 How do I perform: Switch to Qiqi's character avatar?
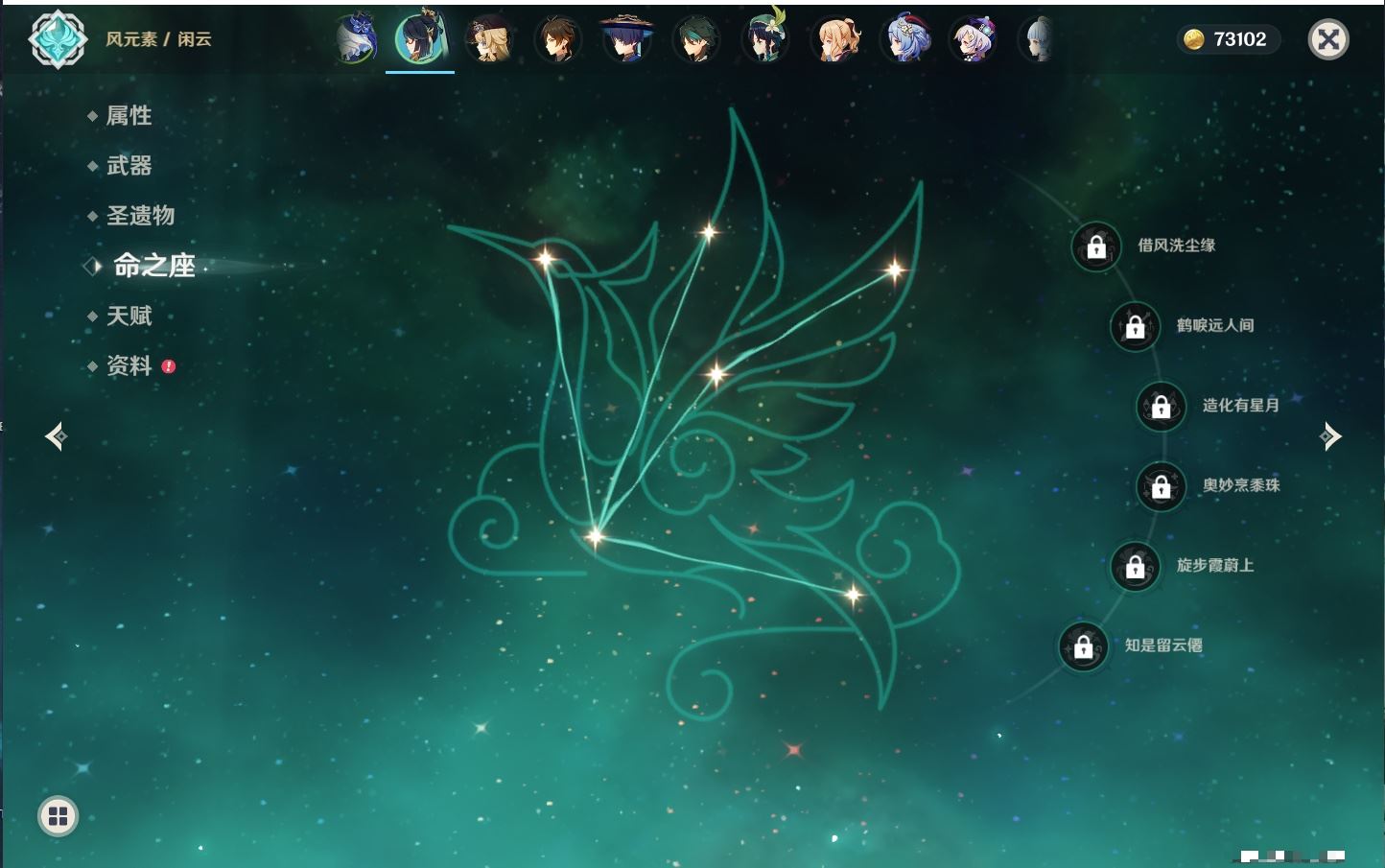coord(974,39)
